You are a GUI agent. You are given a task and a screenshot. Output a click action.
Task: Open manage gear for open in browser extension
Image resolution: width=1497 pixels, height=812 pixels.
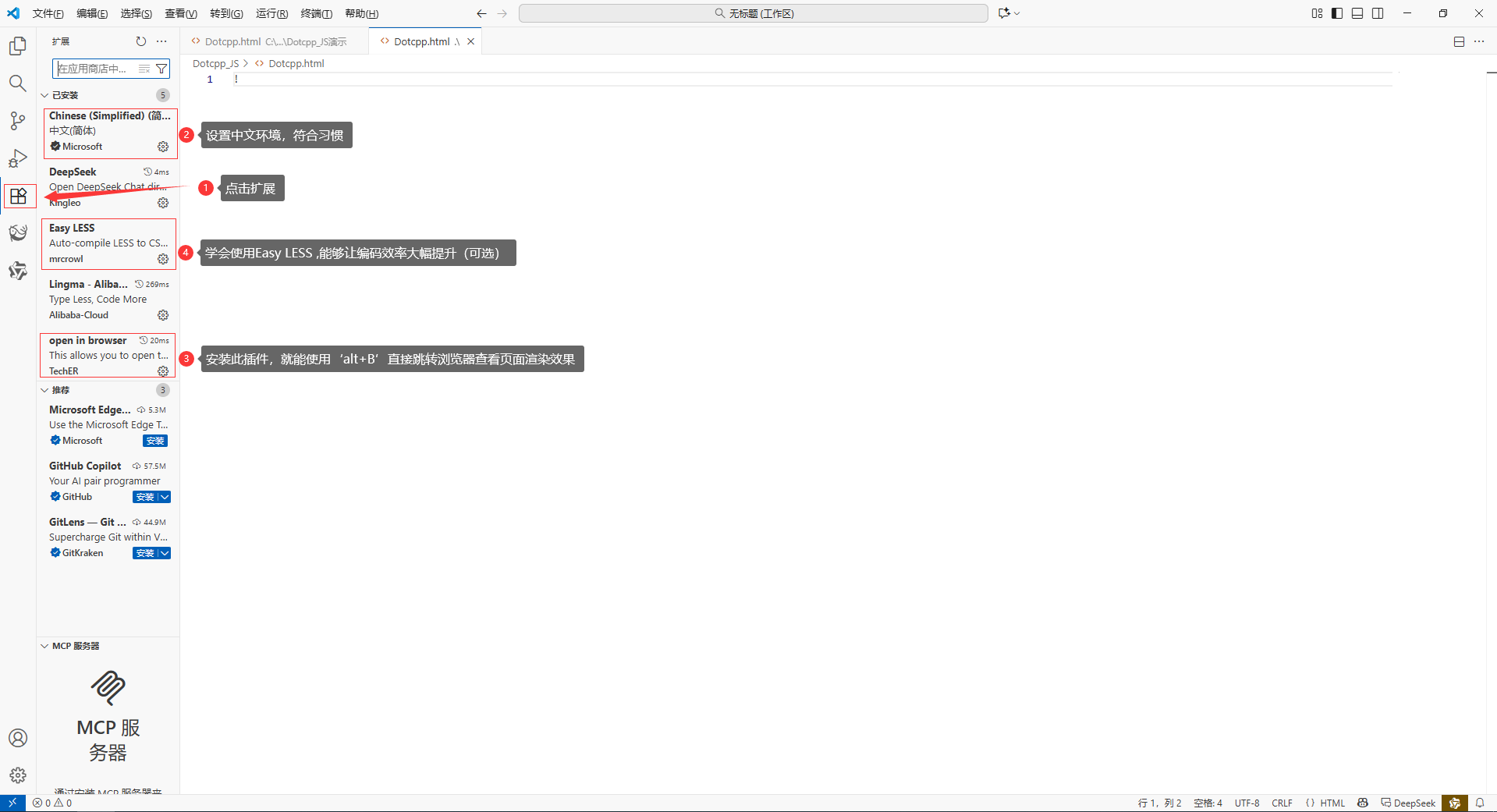163,371
